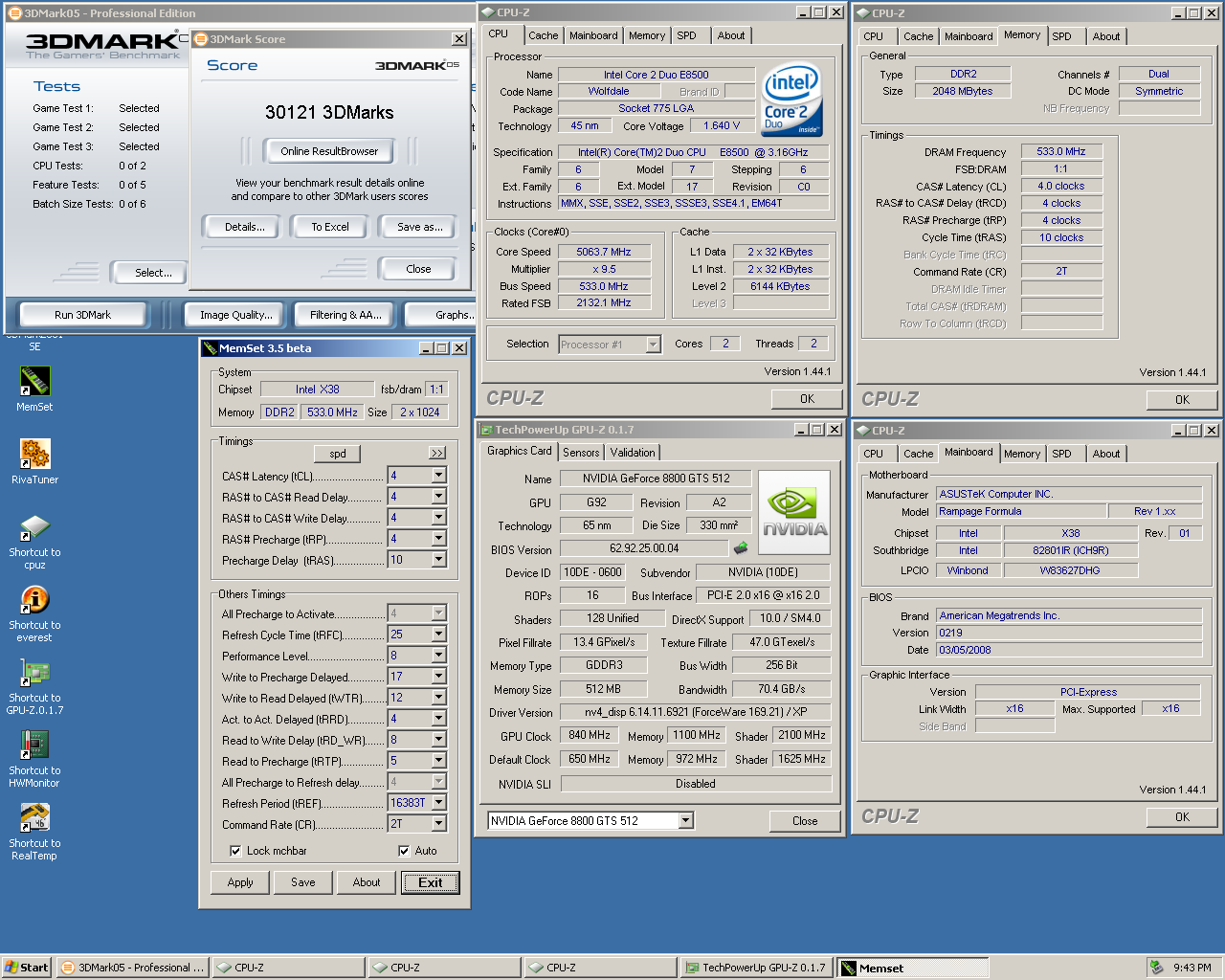This screenshot has width=1225, height=980.
Task: Click Close button in GPU-Z window
Action: click(805, 821)
